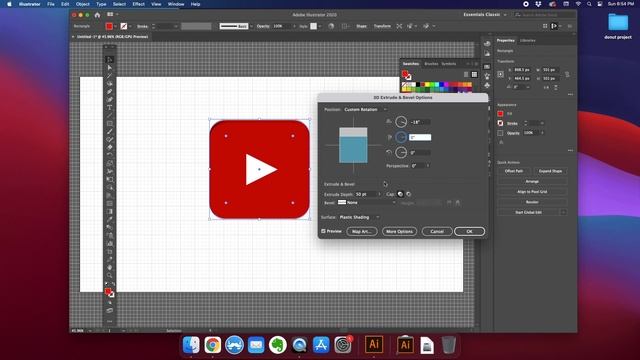
Task: Open the Window menu
Action: click(x=176, y=4)
